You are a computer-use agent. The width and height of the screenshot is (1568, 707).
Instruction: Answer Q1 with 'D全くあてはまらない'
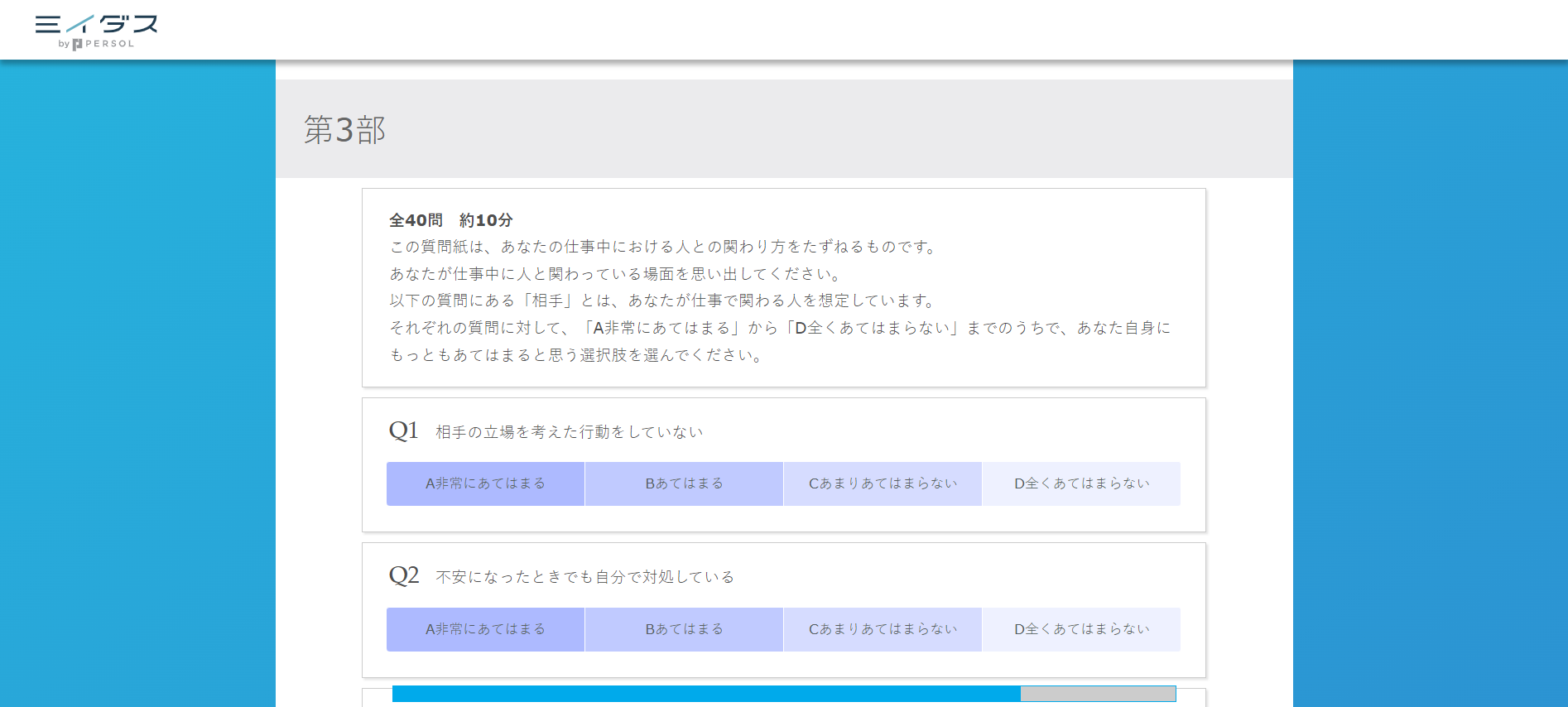coord(1081,483)
